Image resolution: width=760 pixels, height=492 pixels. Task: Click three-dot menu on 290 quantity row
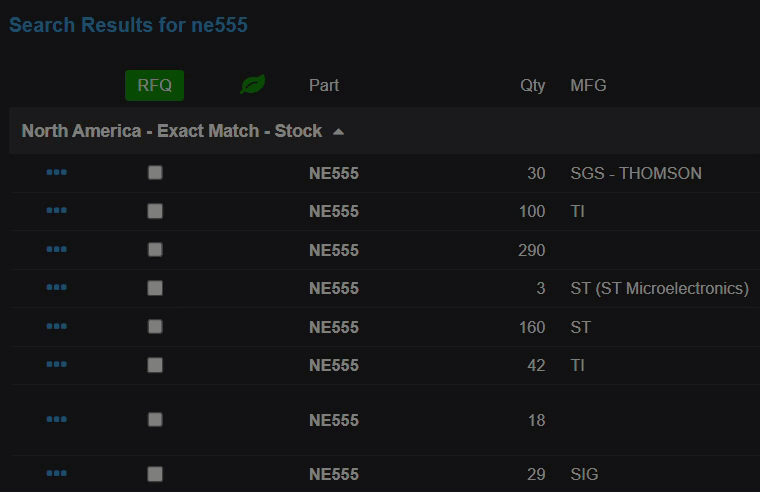(x=56, y=250)
